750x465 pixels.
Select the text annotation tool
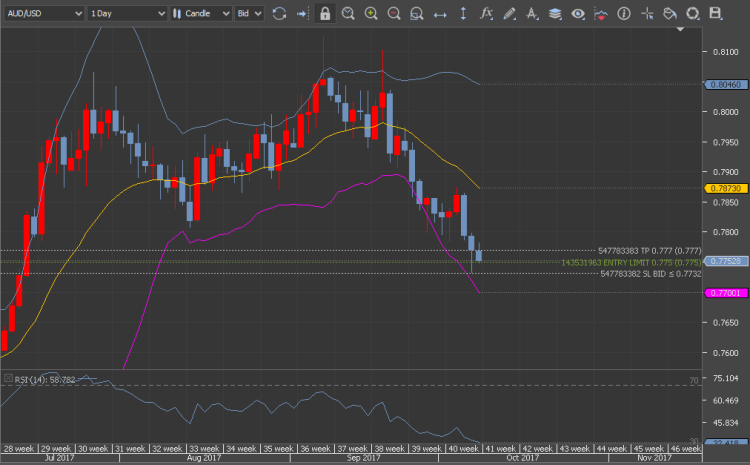[532, 14]
